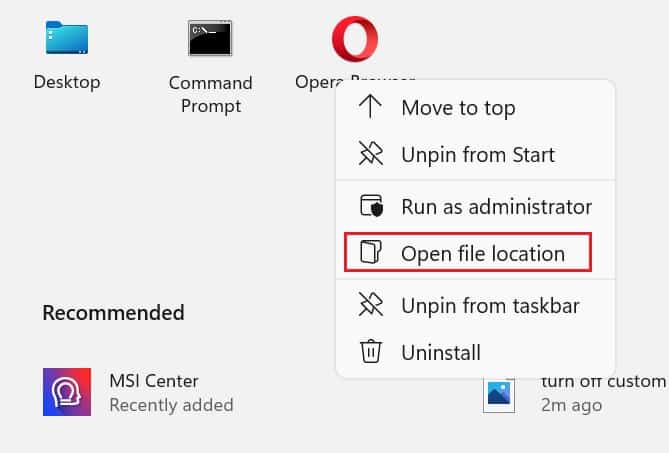Click the trash can icon beside Uninstall
Screen dimensions: 669x453
(x=371, y=351)
